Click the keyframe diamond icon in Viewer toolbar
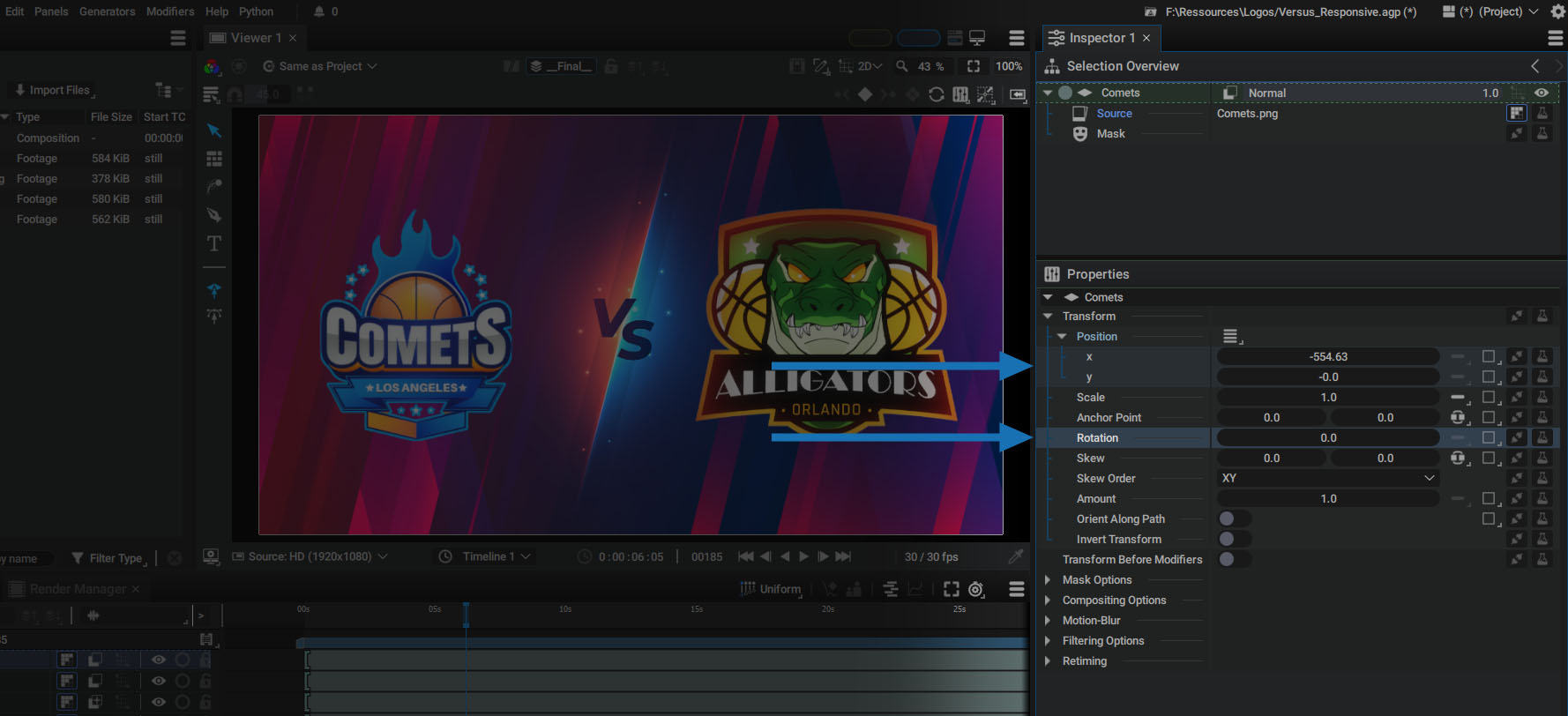1568x716 pixels. (x=865, y=94)
